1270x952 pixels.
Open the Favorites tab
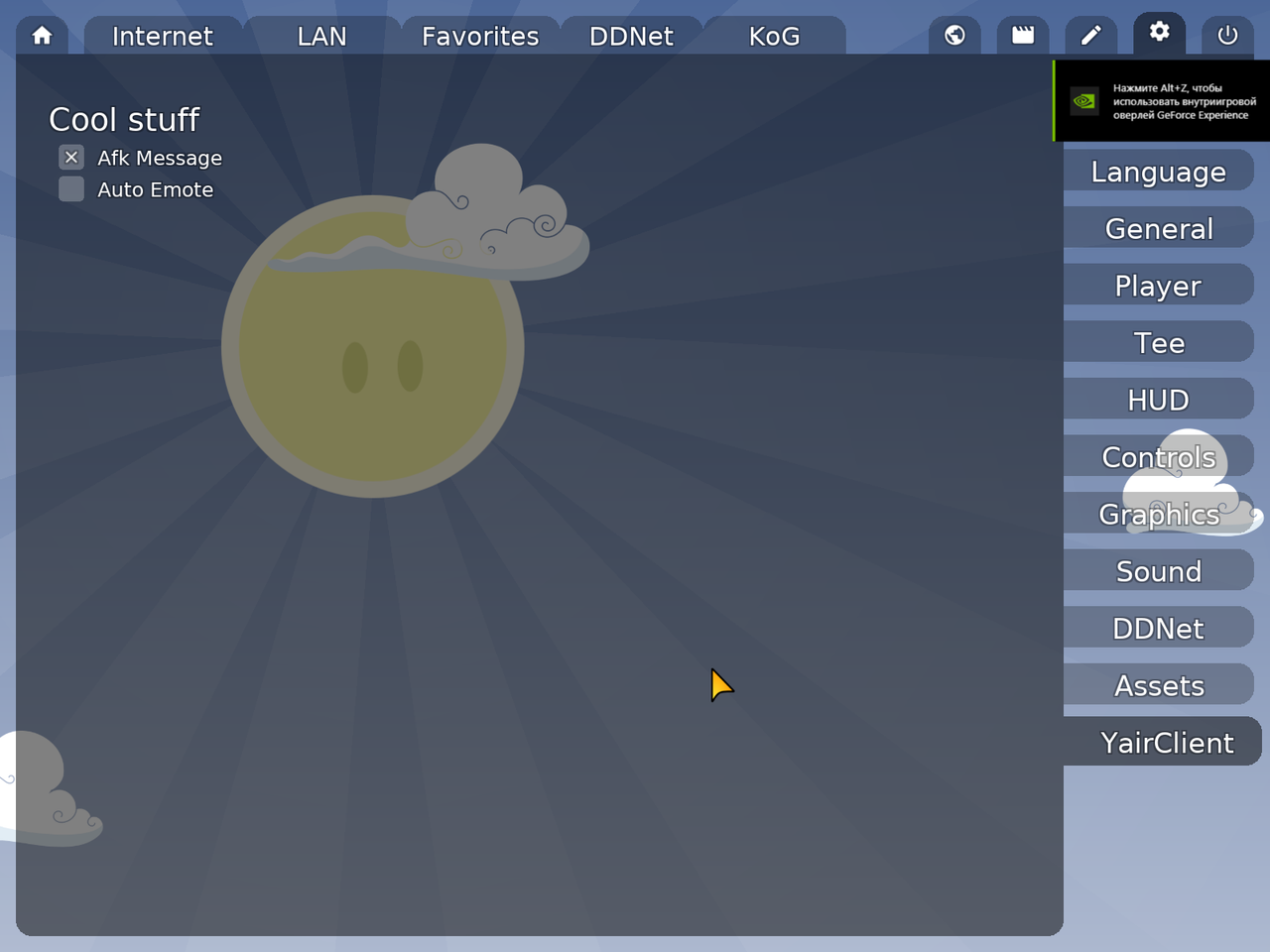[x=480, y=36]
